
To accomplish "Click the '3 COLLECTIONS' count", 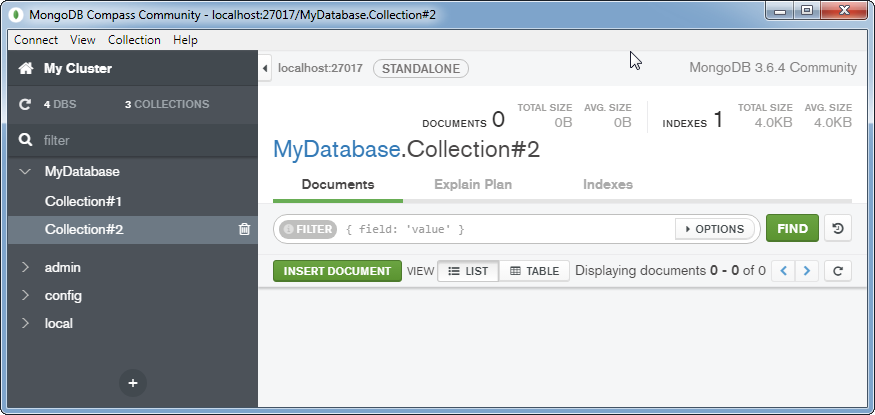I will pos(167,104).
